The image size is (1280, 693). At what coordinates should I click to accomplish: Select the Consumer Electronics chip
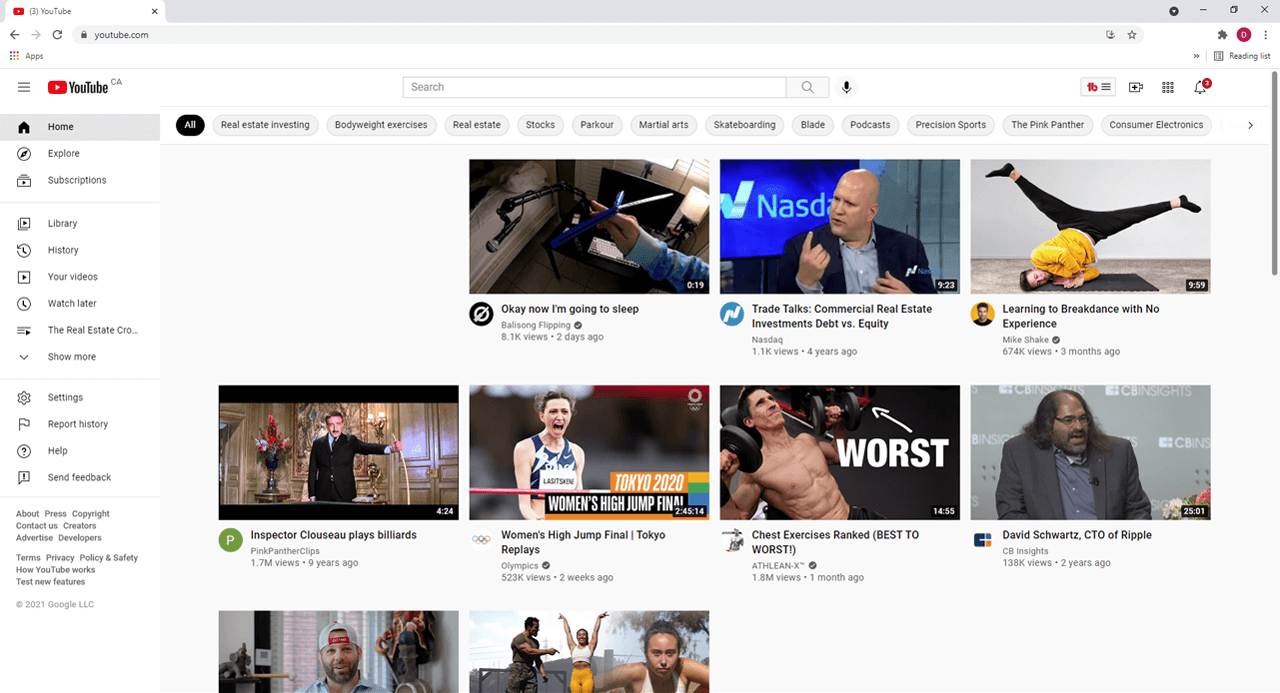[1157, 125]
